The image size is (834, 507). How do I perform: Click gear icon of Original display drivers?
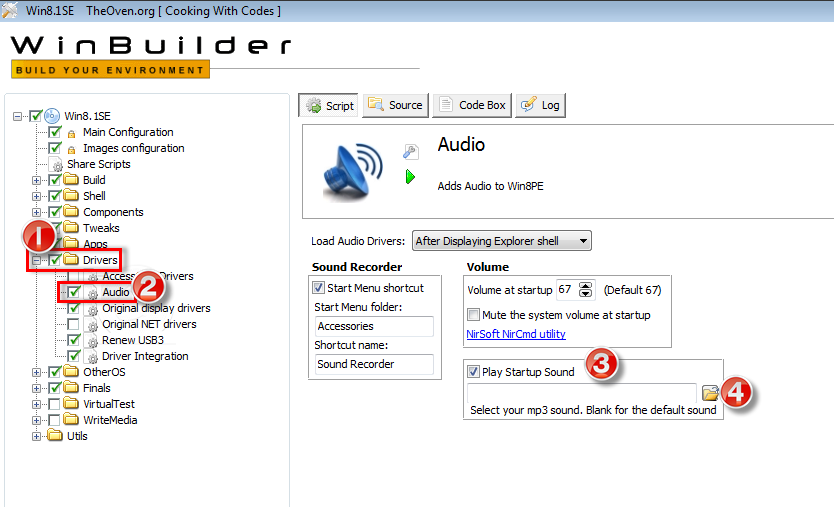tap(92, 309)
